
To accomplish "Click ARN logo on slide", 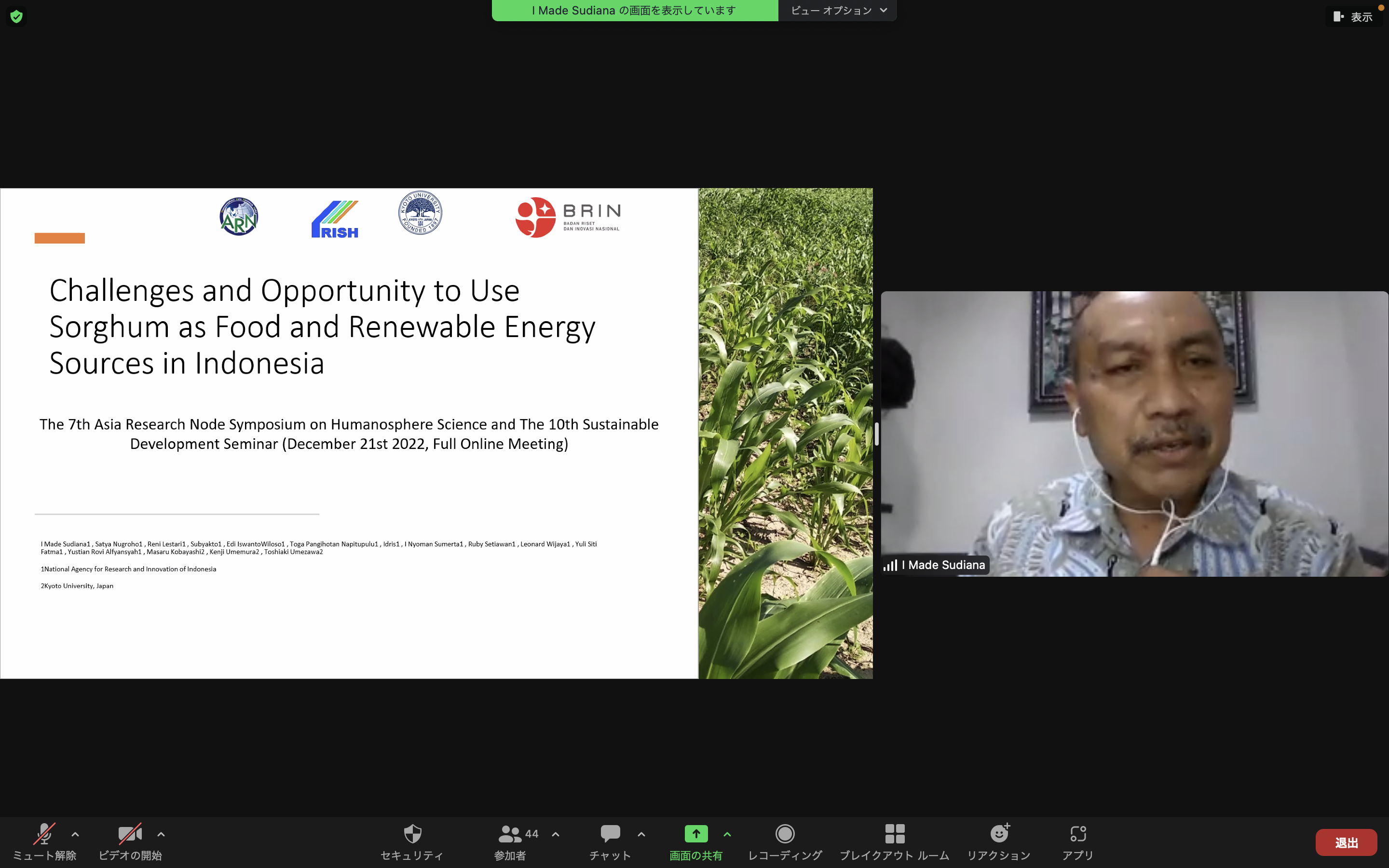I will tap(239, 217).
